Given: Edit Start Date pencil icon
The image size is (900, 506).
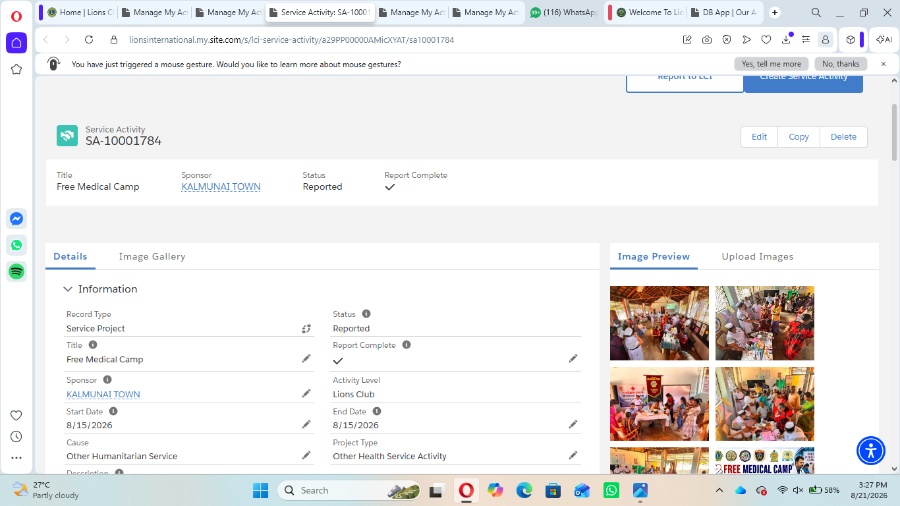Looking at the screenshot, I should [x=307, y=424].
